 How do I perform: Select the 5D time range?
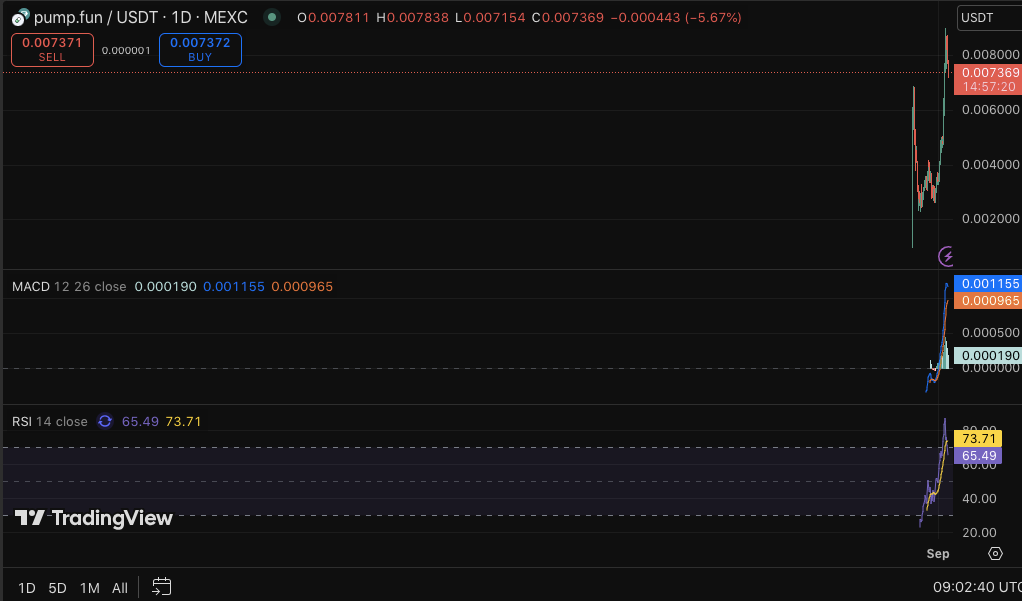pos(57,588)
